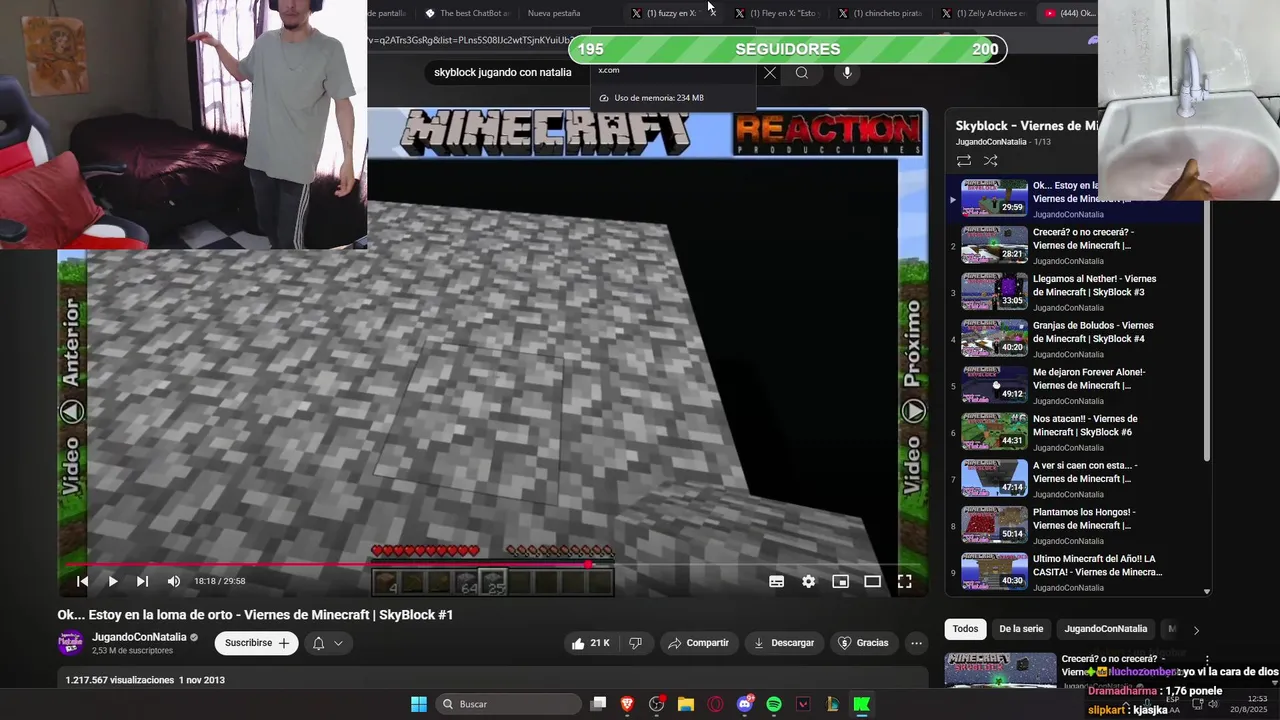This screenshot has height=720, width=1280.
Task: Open Brave browser from taskbar
Action: coord(627,704)
